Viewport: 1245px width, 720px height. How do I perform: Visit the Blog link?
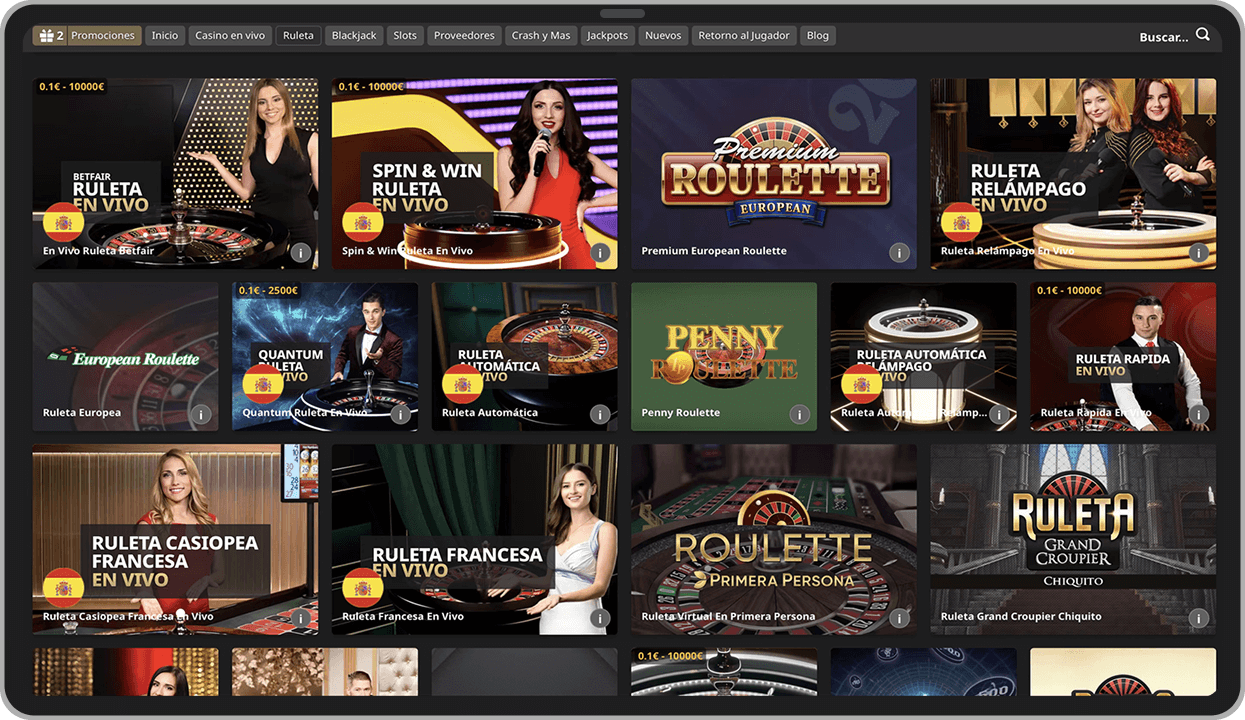pos(817,36)
